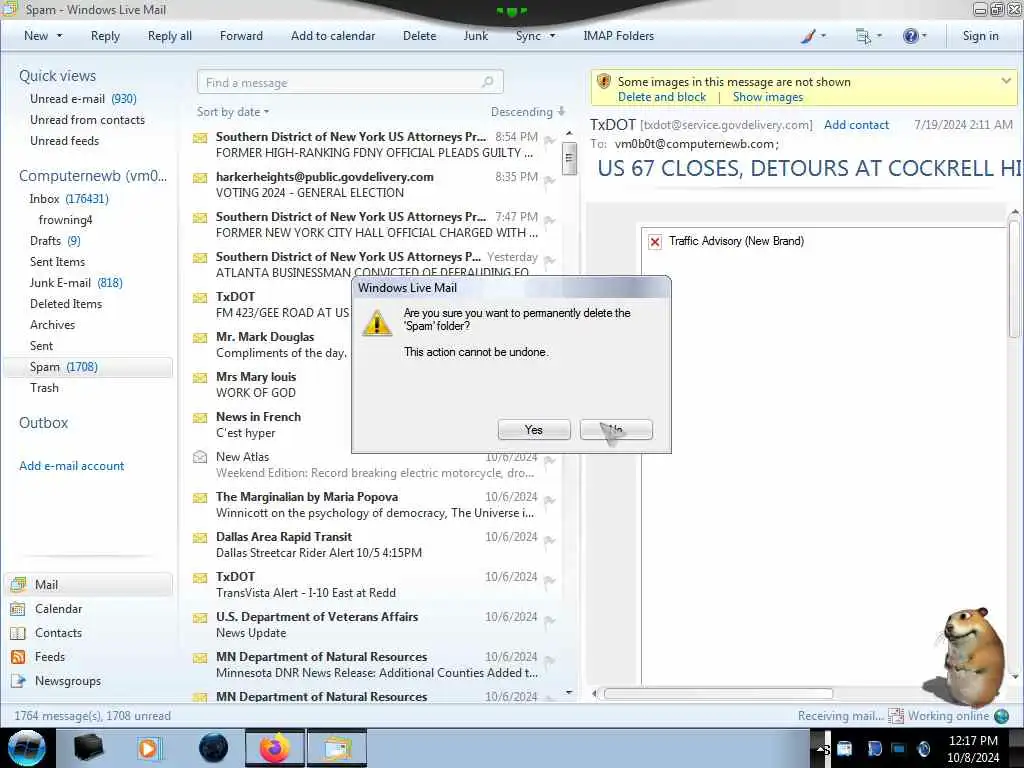This screenshot has width=1024, height=768.
Task: Click message list scroll down arrow
Action: [569, 692]
